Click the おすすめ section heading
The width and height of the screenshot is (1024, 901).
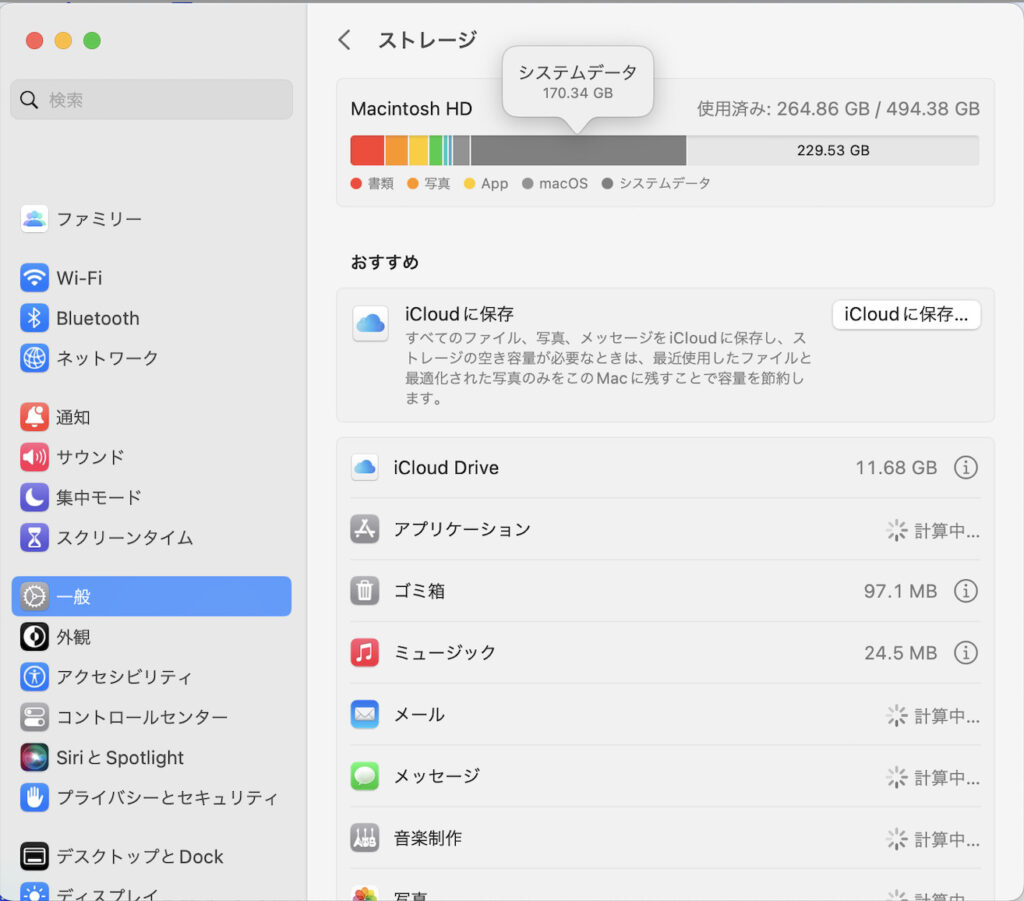[385, 262]
